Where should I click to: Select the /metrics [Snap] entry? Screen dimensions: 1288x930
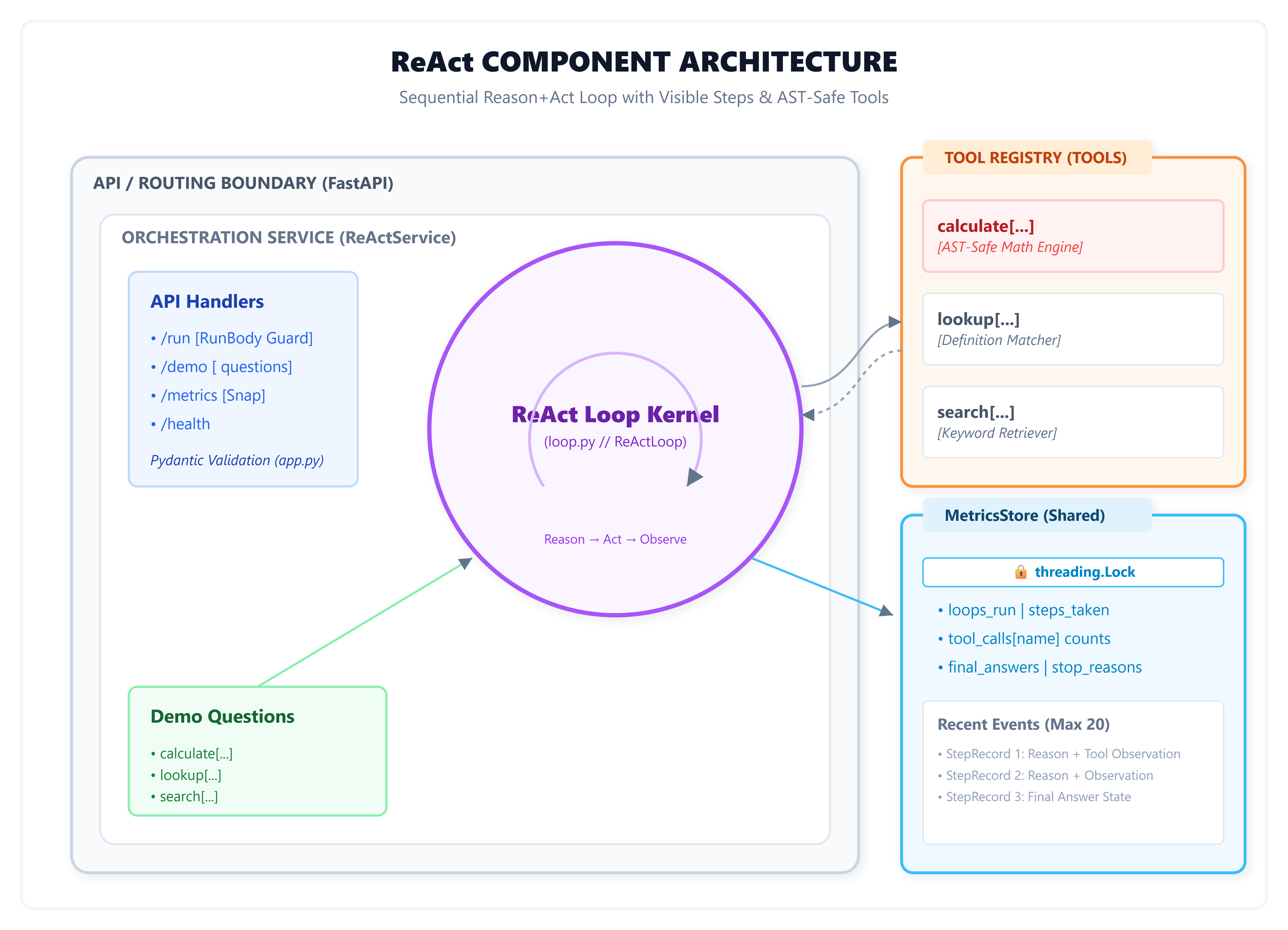tap(208, 395)
